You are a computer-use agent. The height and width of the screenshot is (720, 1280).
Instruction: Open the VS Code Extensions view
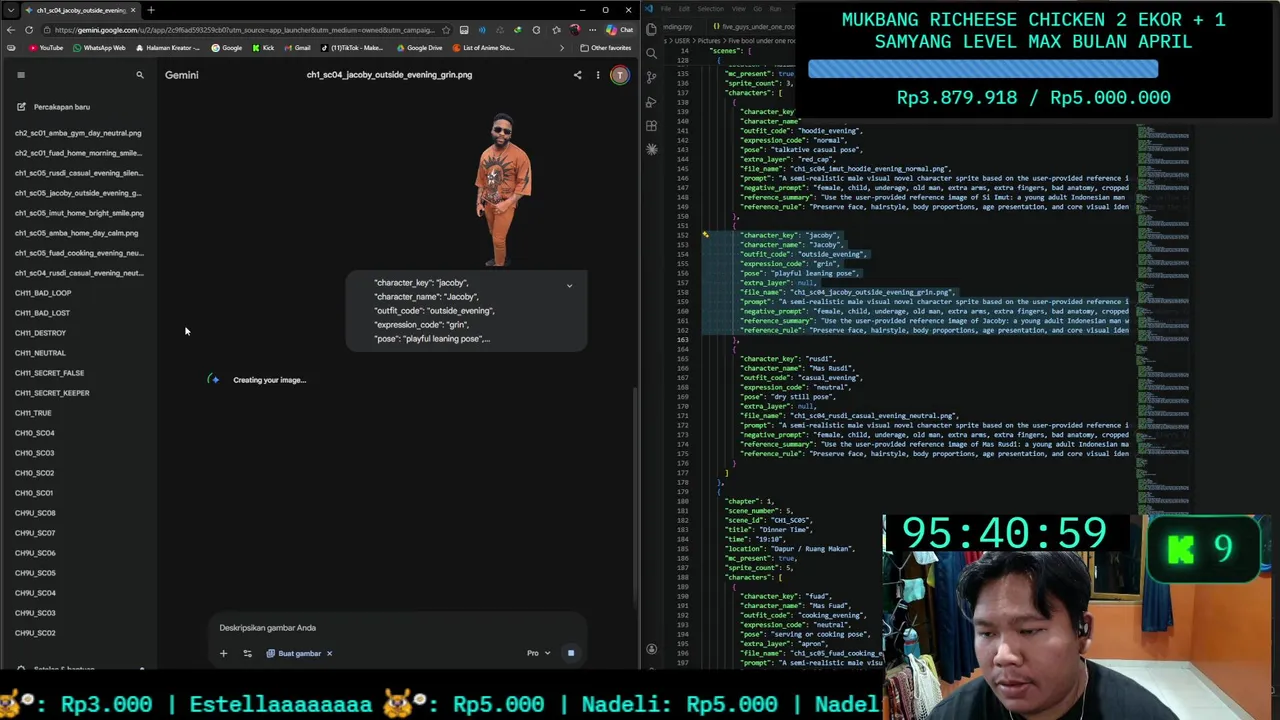pyautogui.click(x=652, y=126)
